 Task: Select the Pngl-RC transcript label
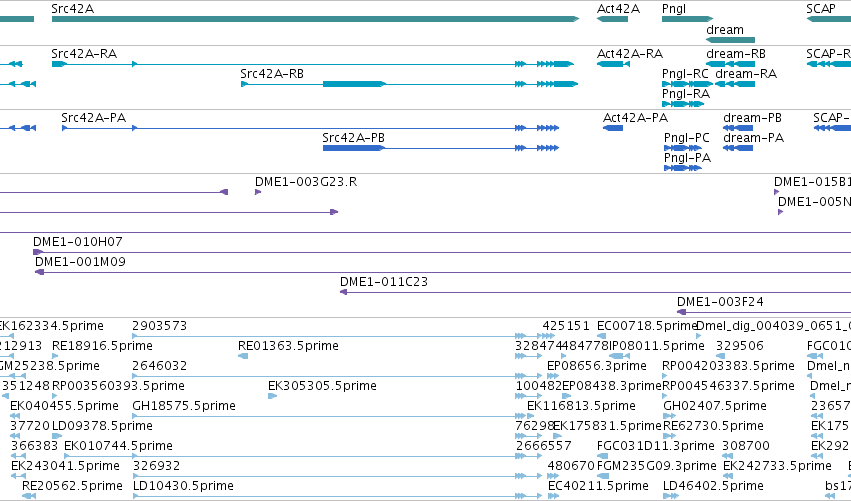[685, 74]
